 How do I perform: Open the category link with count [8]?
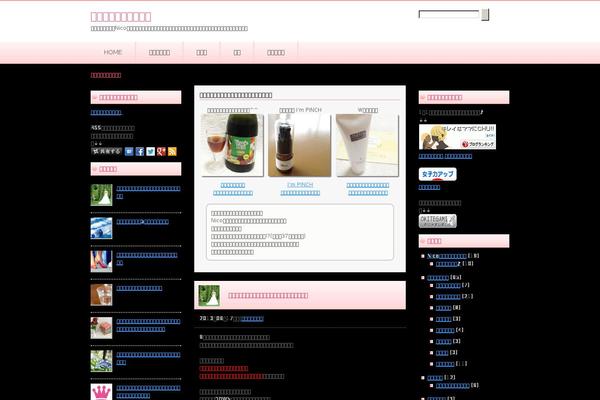click(443, 308)
